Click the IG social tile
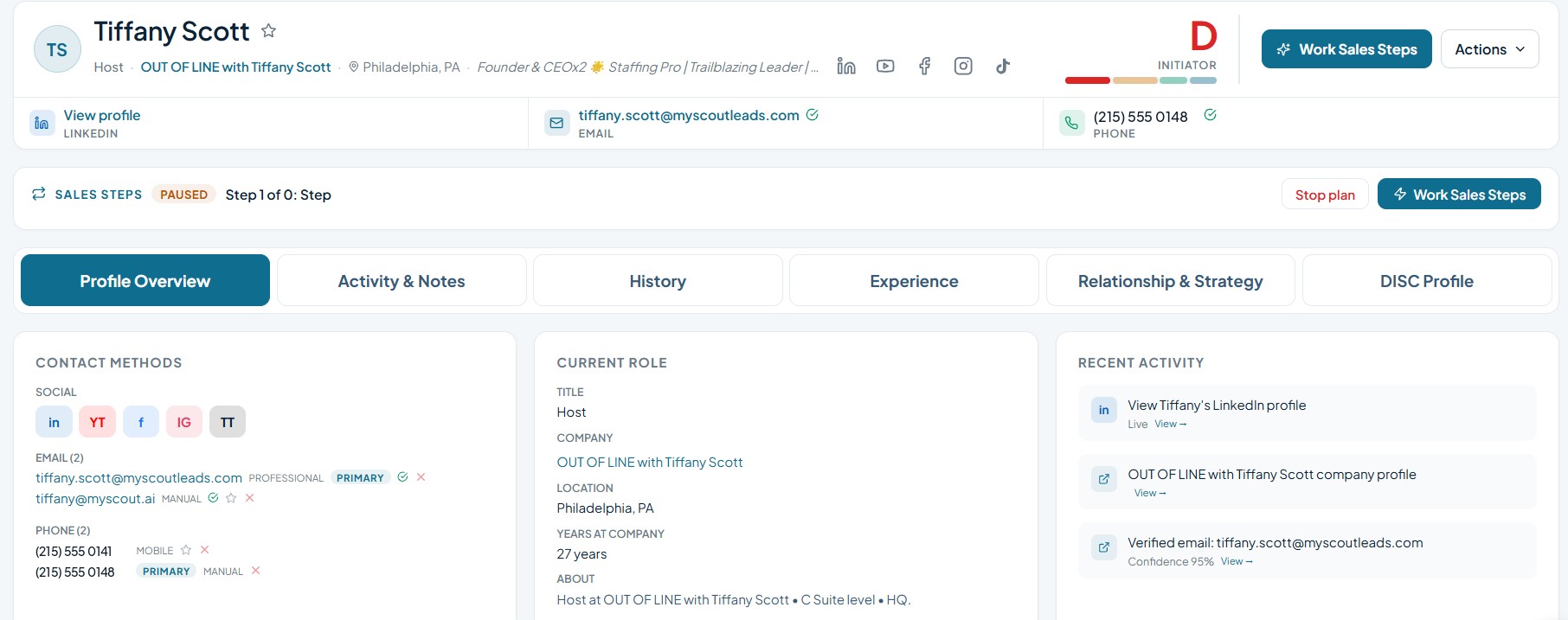The image size is (1568, 620). tap(184, 422)
